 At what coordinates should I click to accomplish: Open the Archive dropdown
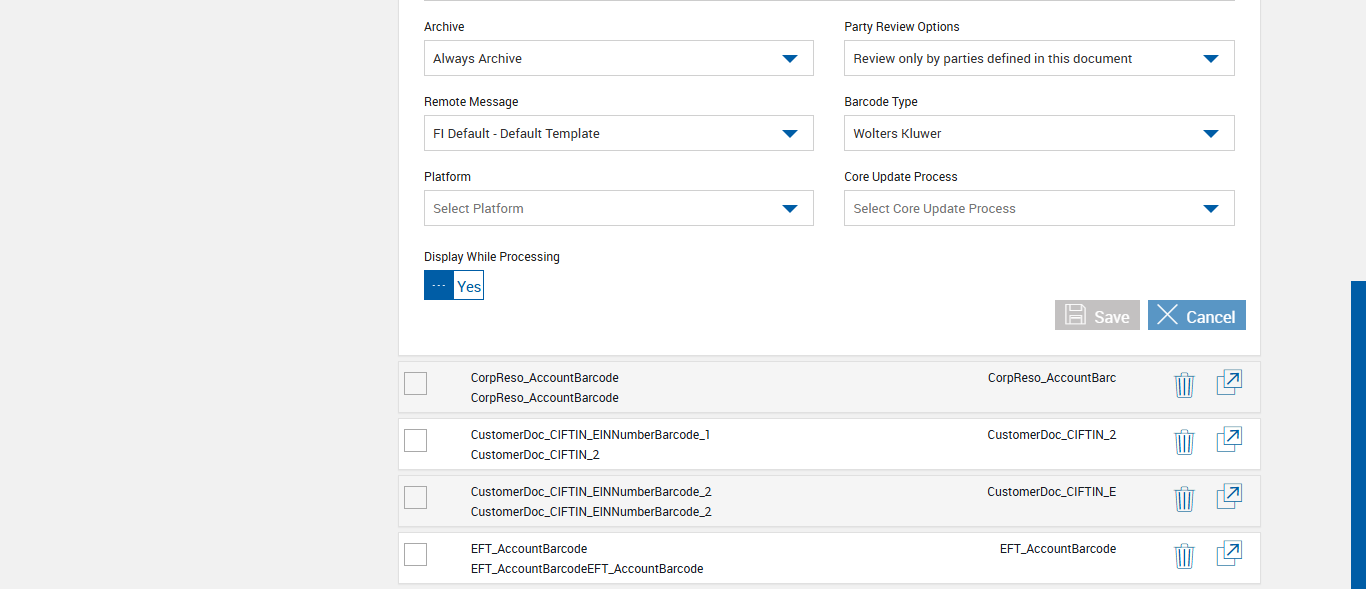click(618, 59)
